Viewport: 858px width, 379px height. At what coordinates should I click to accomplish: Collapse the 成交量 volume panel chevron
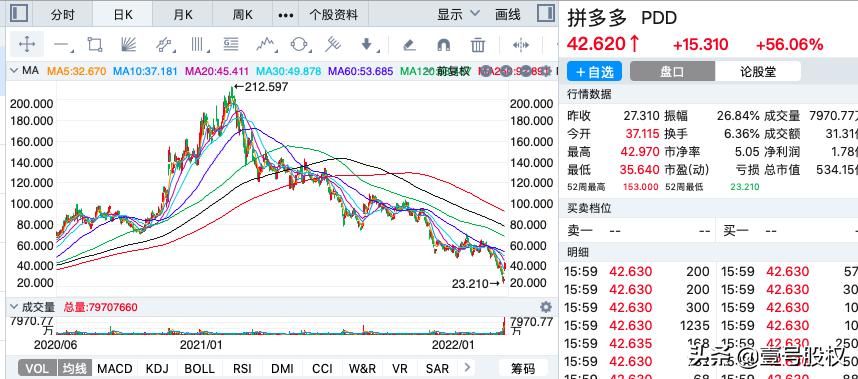click(14, 307)
